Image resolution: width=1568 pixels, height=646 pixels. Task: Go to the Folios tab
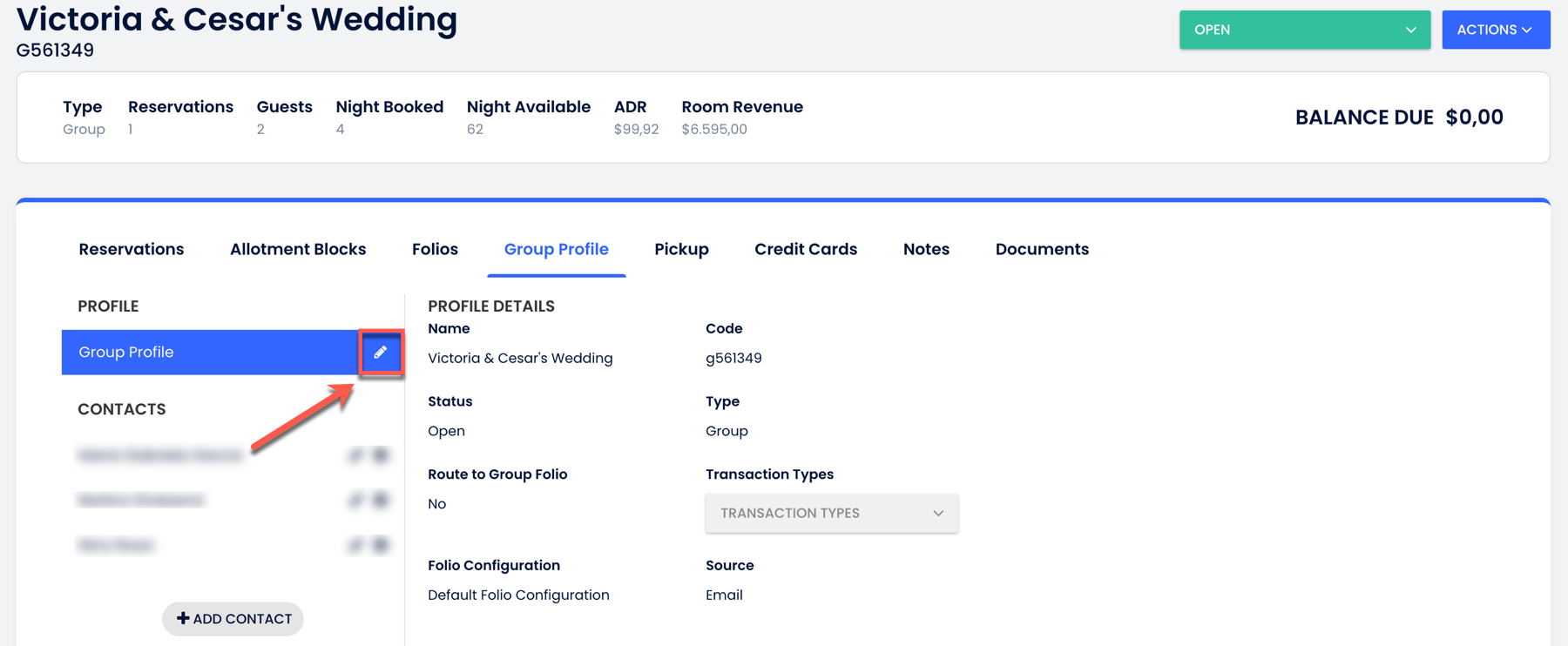point(435,250)
